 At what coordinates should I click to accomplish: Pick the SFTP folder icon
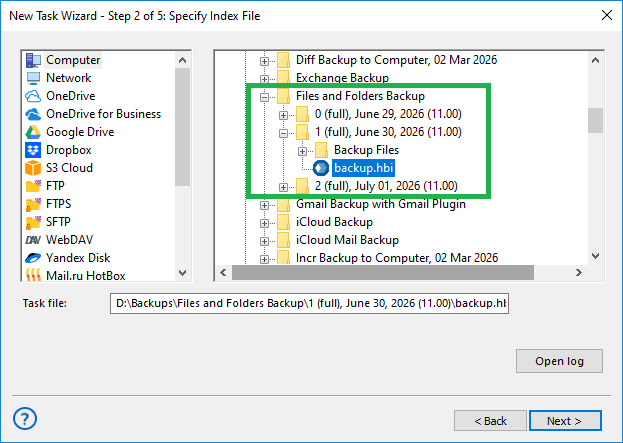pyautogui.click(x=33, y=222)
